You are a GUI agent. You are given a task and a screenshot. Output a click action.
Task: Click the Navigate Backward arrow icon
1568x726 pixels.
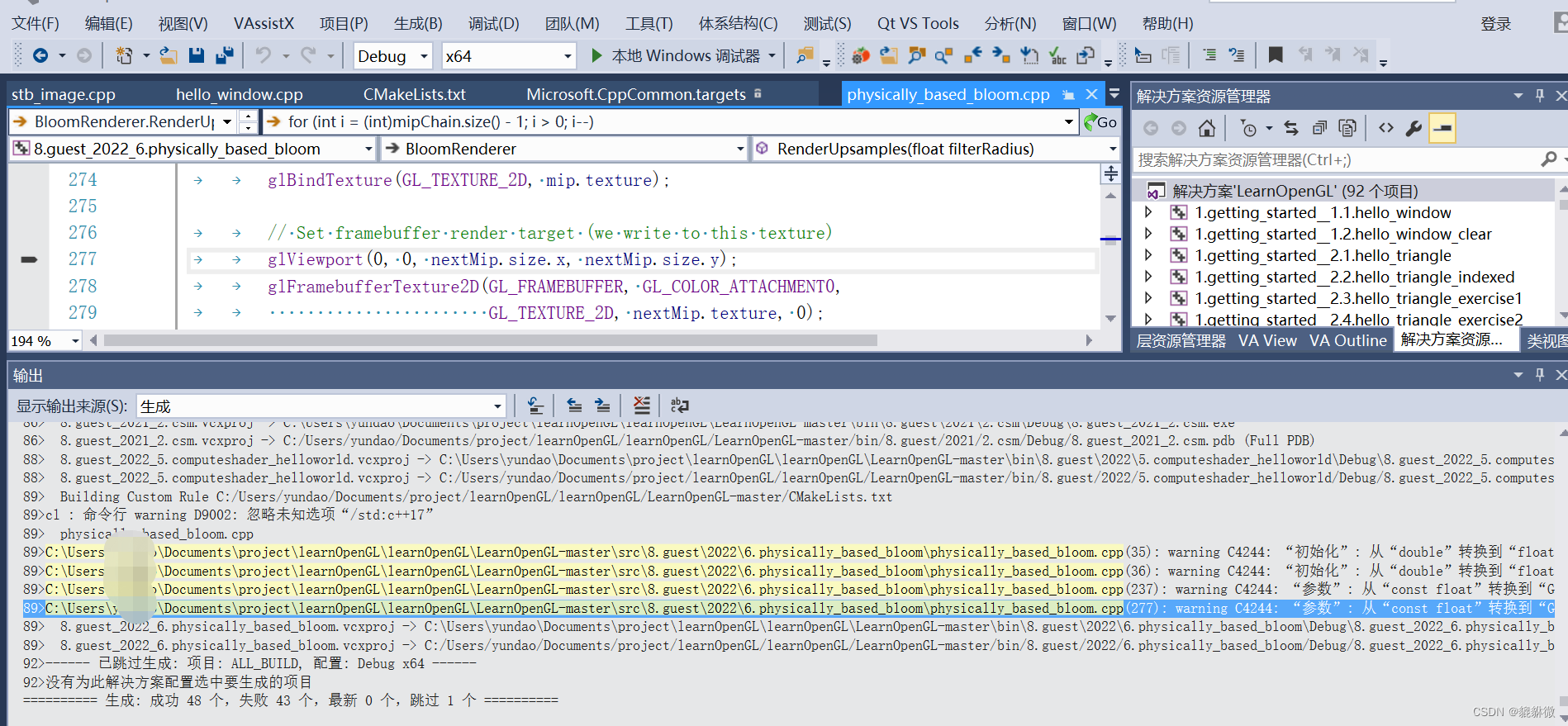[x=40, y=55]
